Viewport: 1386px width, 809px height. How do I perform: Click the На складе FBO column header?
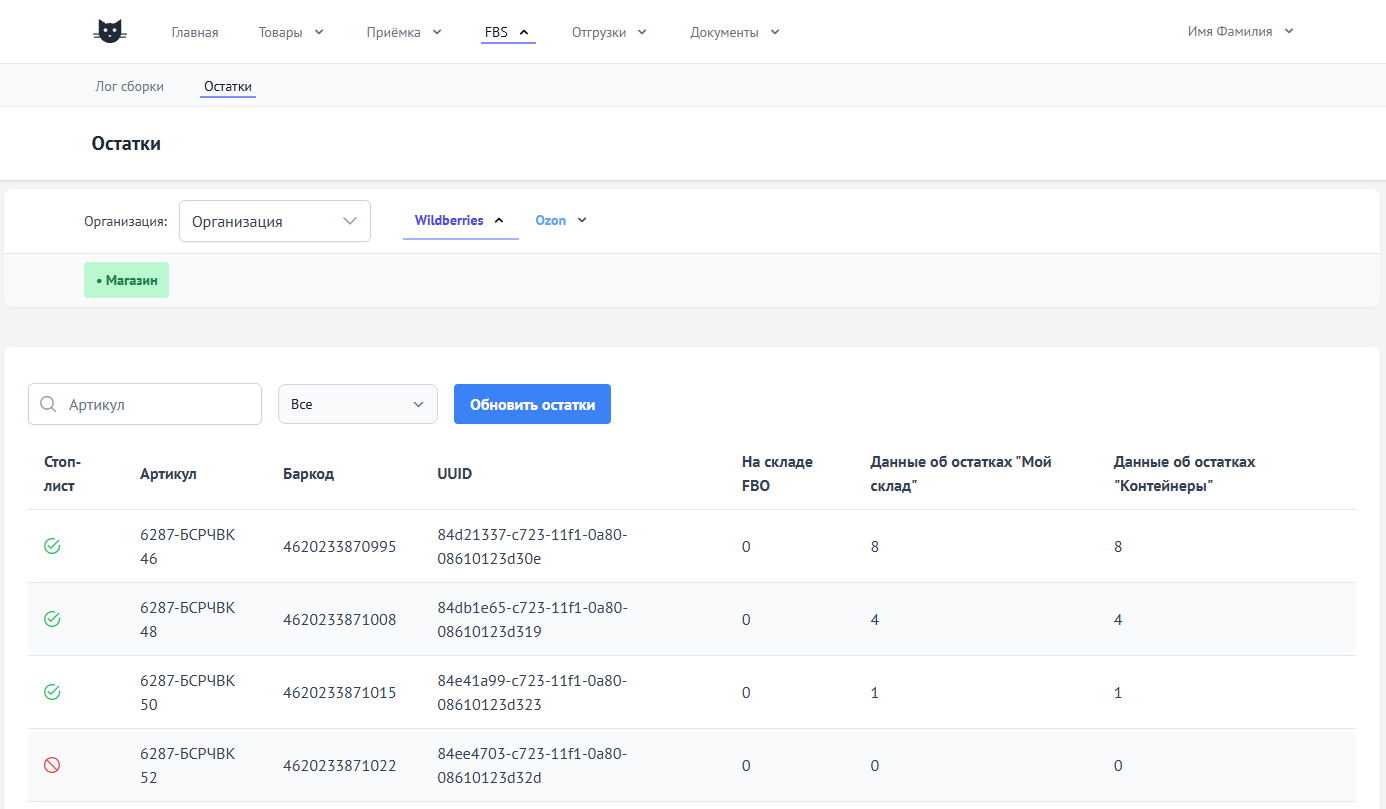point(777,474)
